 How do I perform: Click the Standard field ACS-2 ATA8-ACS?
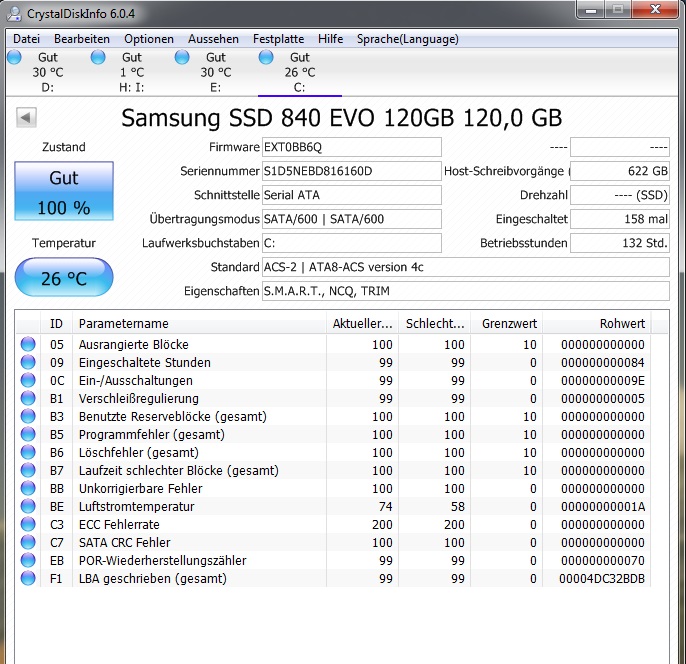pos(466,267)
